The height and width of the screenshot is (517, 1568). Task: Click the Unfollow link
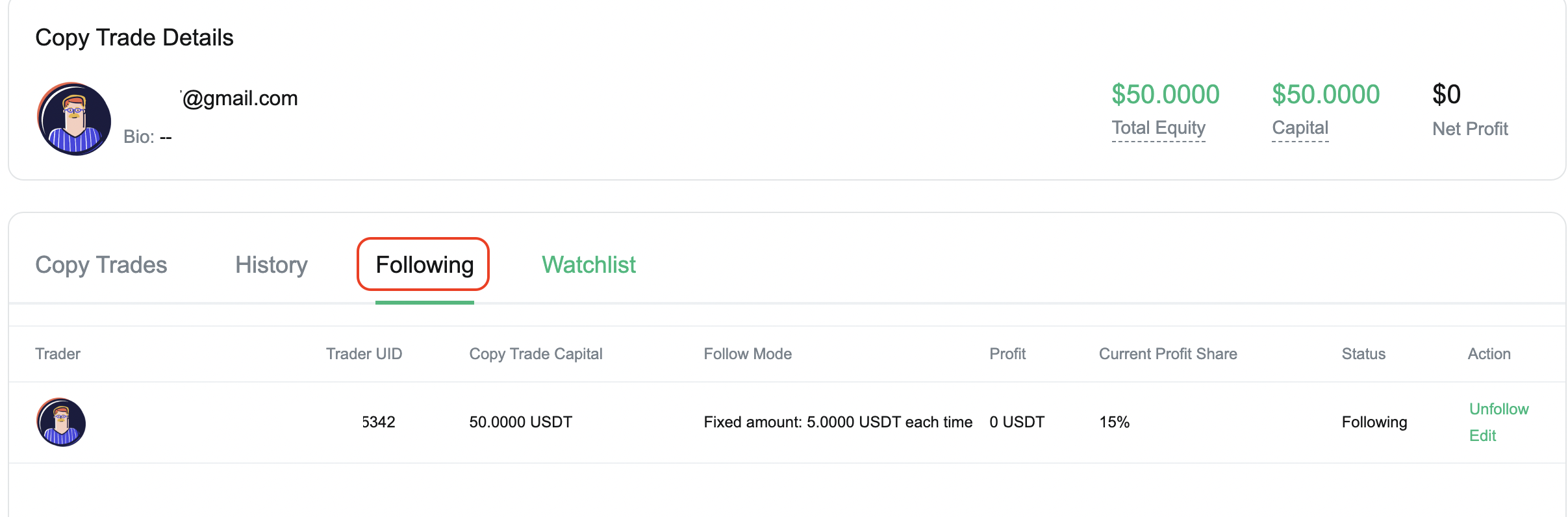(x=1498, y=409)
